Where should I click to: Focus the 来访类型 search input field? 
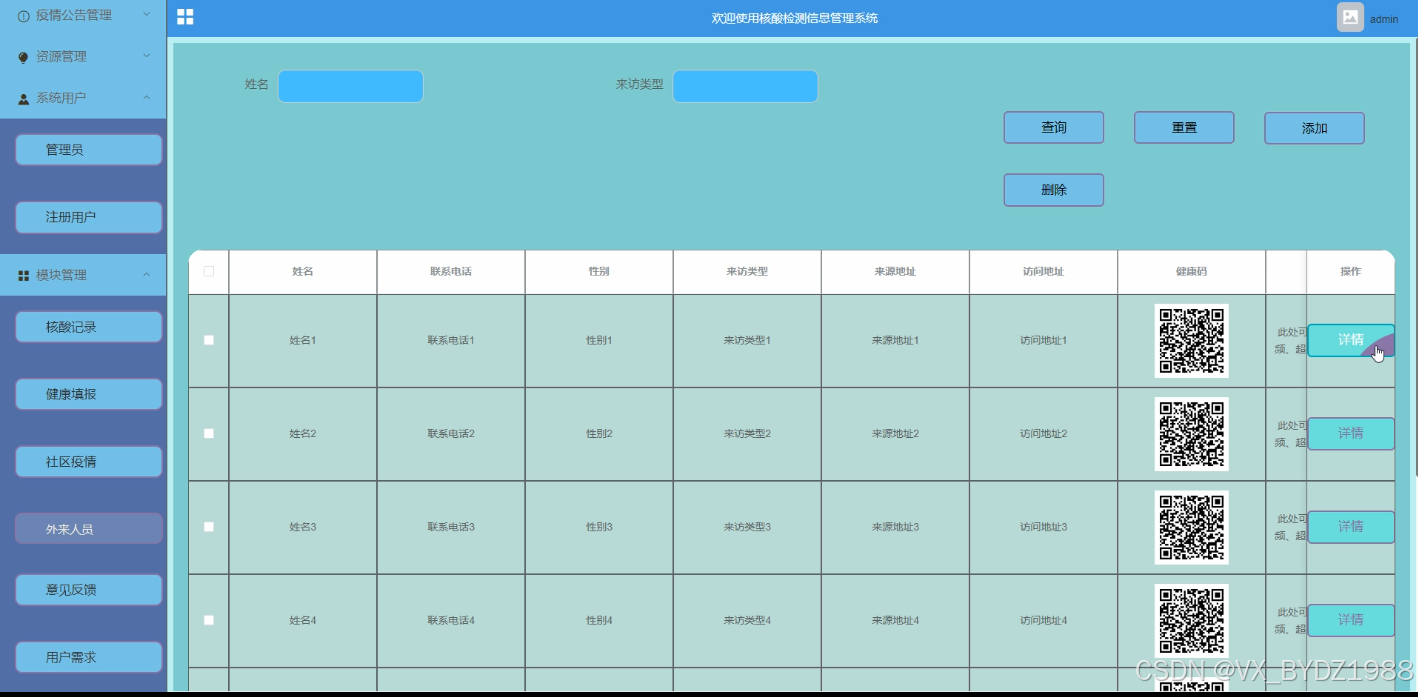(x=745, y=86)
